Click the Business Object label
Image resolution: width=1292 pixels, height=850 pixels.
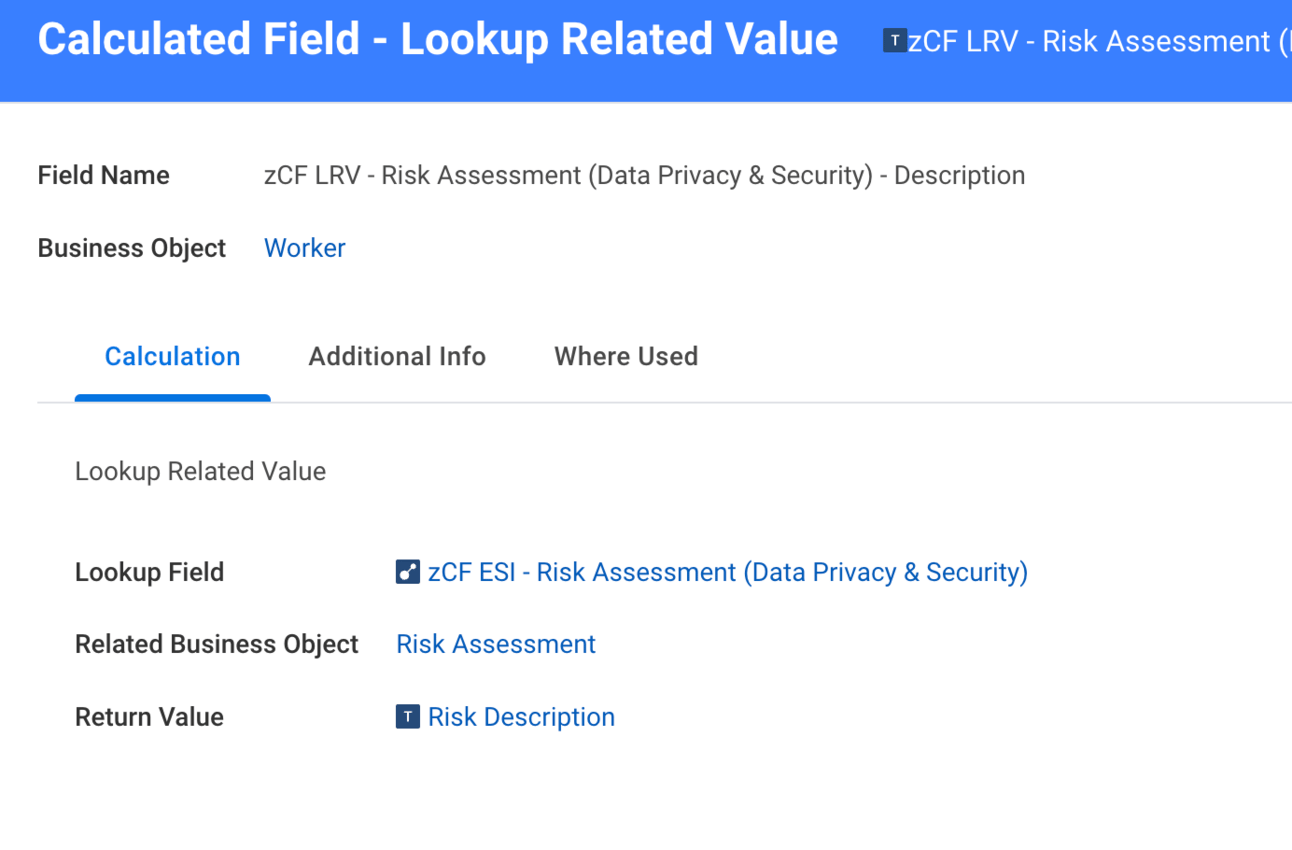pos(132,248)
